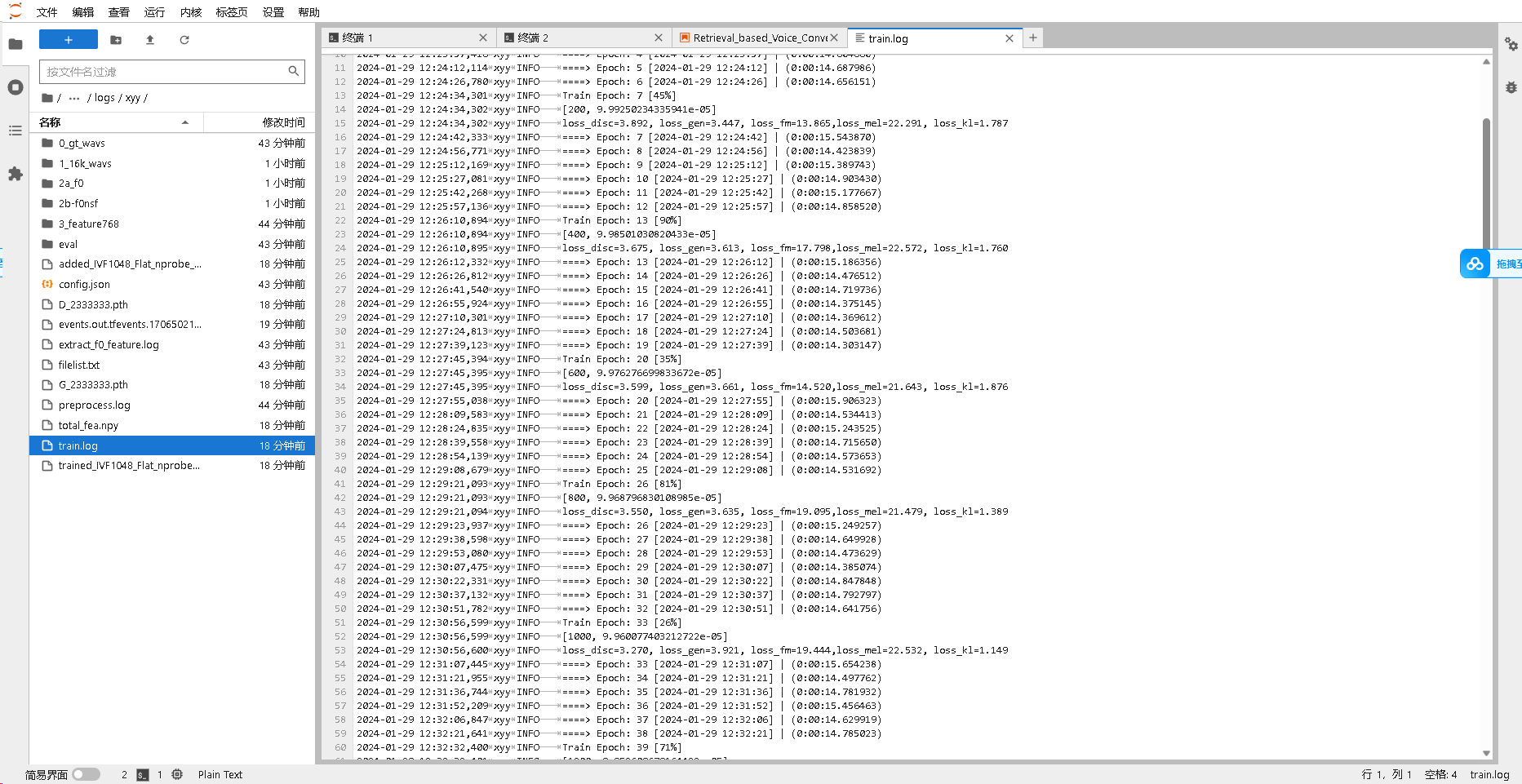Toggle the 简易界面 simple interface switch
This screenshot has width=1522, height=784.
[x=86, y=774]
